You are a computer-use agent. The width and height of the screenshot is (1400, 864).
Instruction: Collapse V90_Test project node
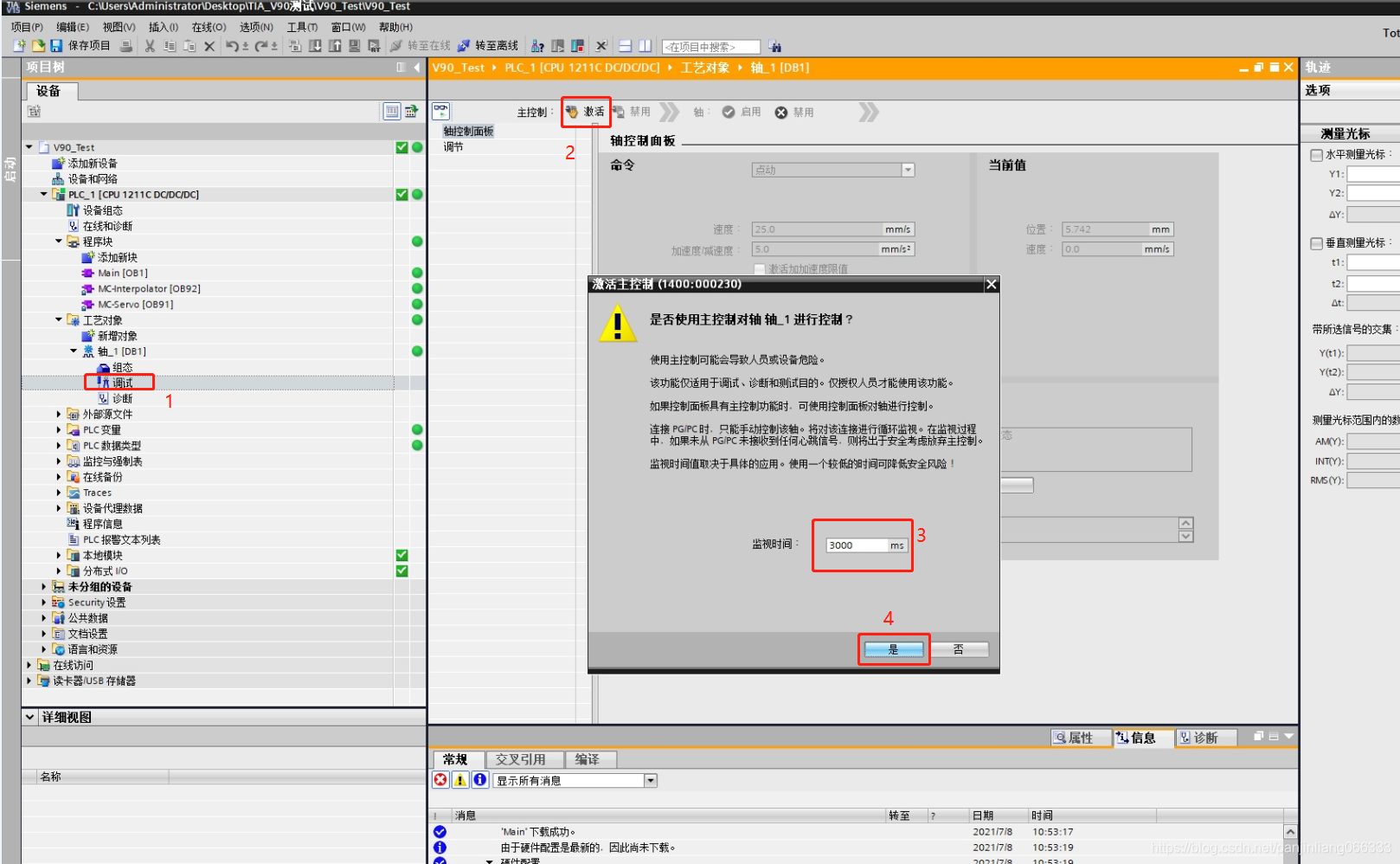pos(29,147)
